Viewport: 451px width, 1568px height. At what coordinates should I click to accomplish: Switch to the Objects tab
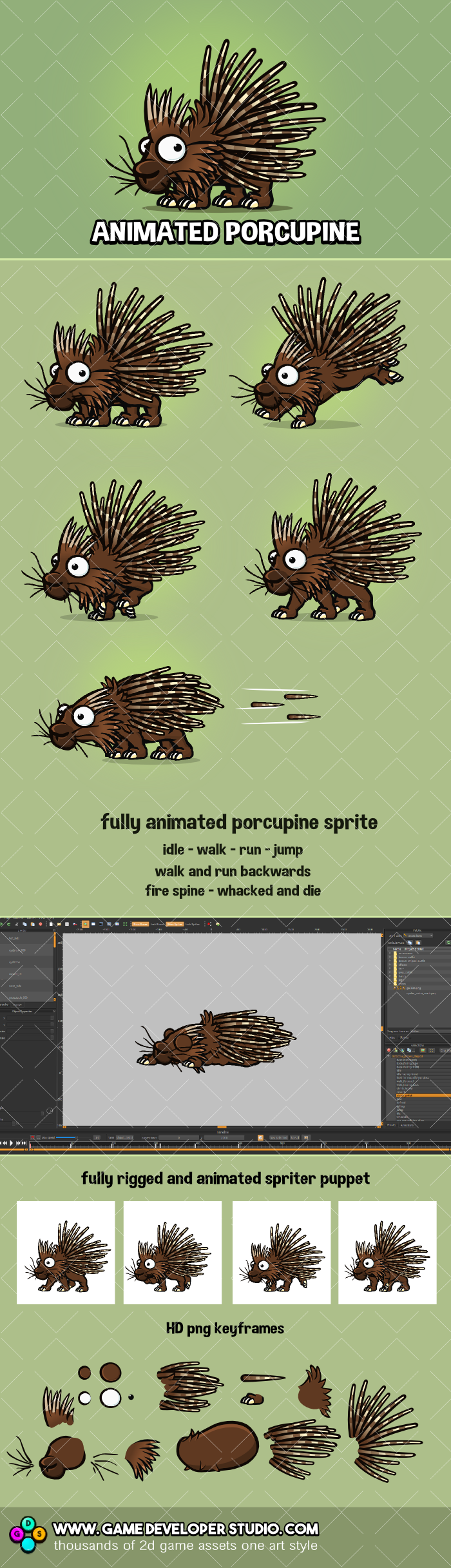click(x=404, y=1037)
